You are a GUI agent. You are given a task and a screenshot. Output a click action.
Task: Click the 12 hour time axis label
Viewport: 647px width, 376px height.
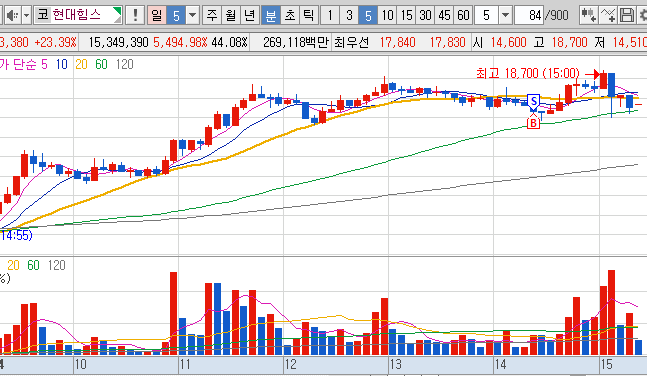(290, 364)
